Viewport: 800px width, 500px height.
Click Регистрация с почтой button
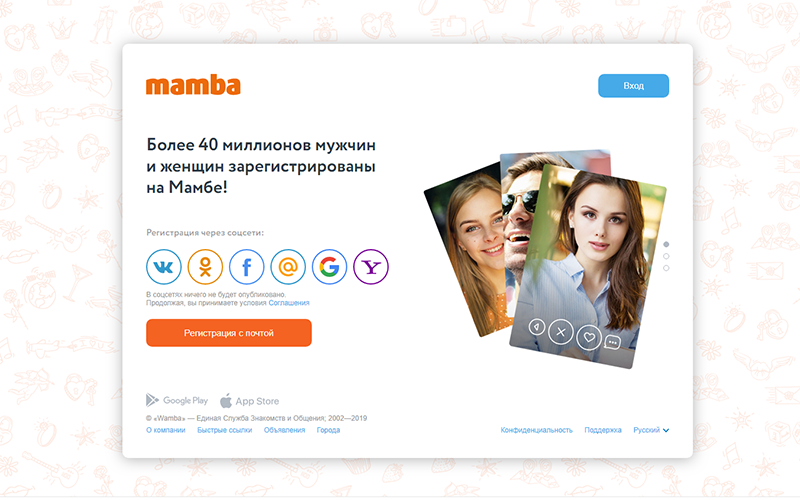229,333
